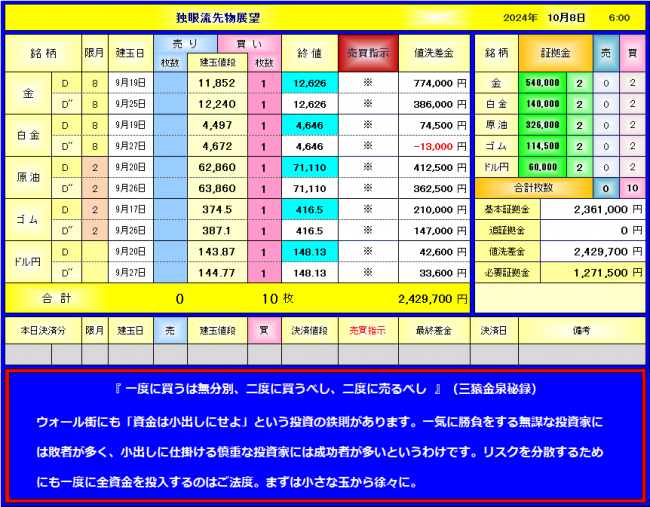Select the 終値 column header
The width and height of the screenshot is (650, 507).
click(310, 53)
